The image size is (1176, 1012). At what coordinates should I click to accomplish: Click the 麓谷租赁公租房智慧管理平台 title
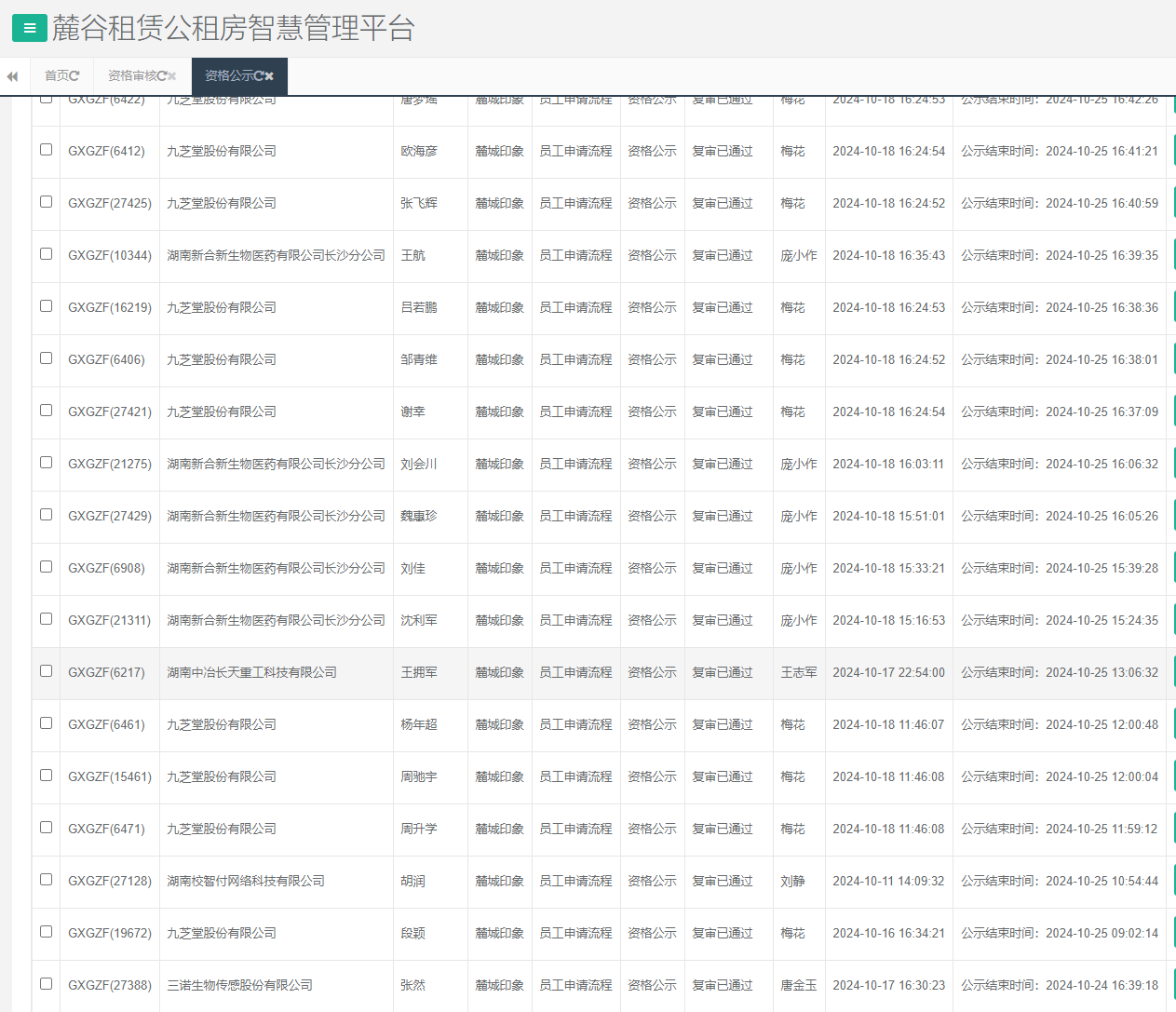point(233,28)
